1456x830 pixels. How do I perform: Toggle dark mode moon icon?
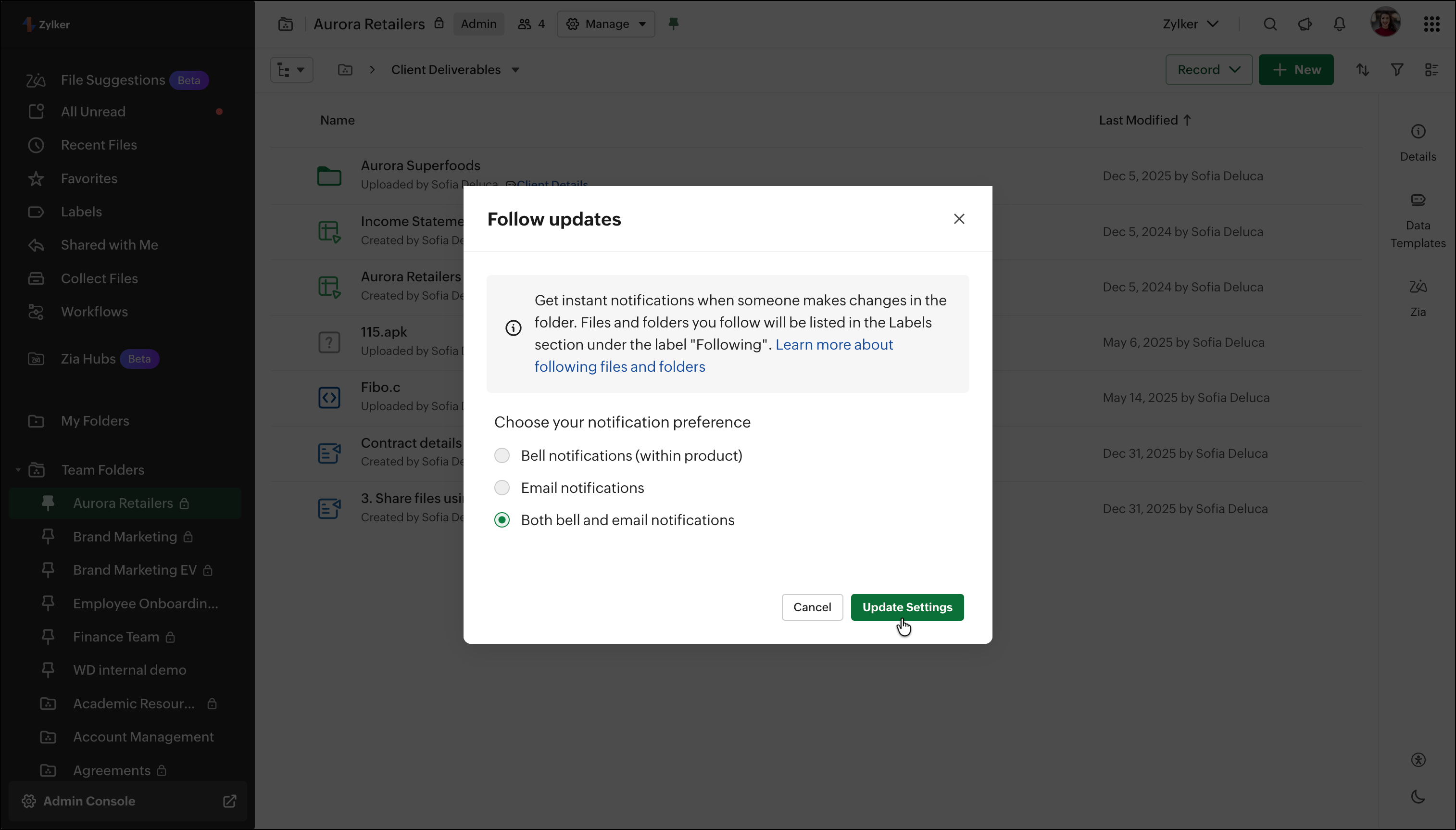[x=1418, y=796]
